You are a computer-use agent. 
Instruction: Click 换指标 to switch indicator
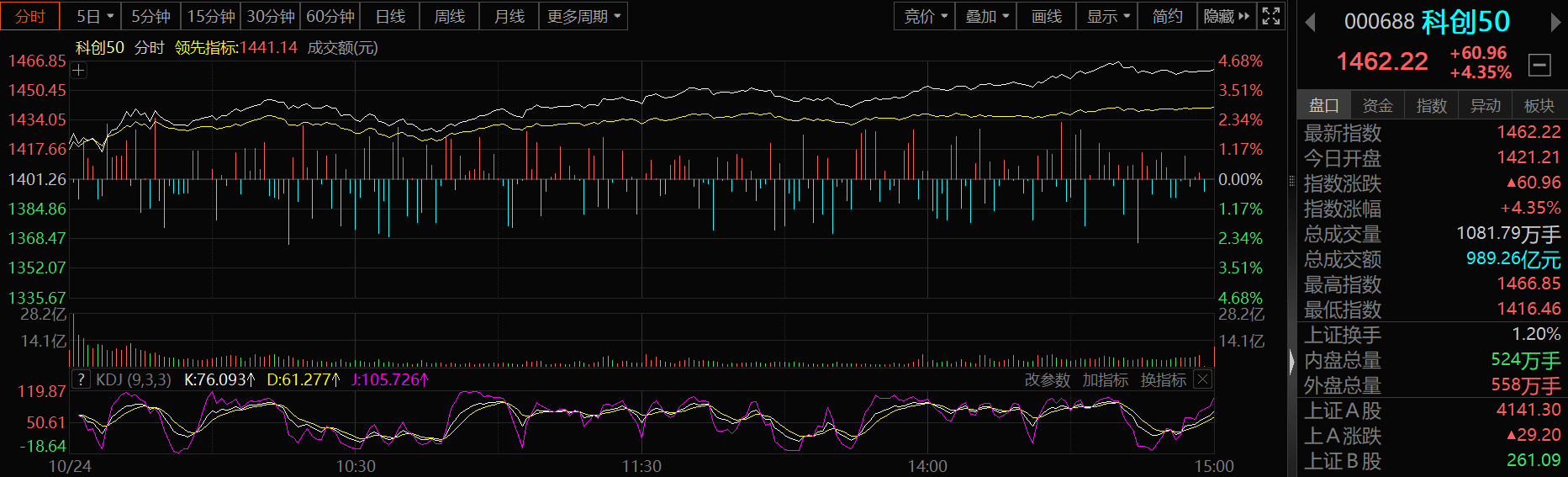pos(1163,380)
